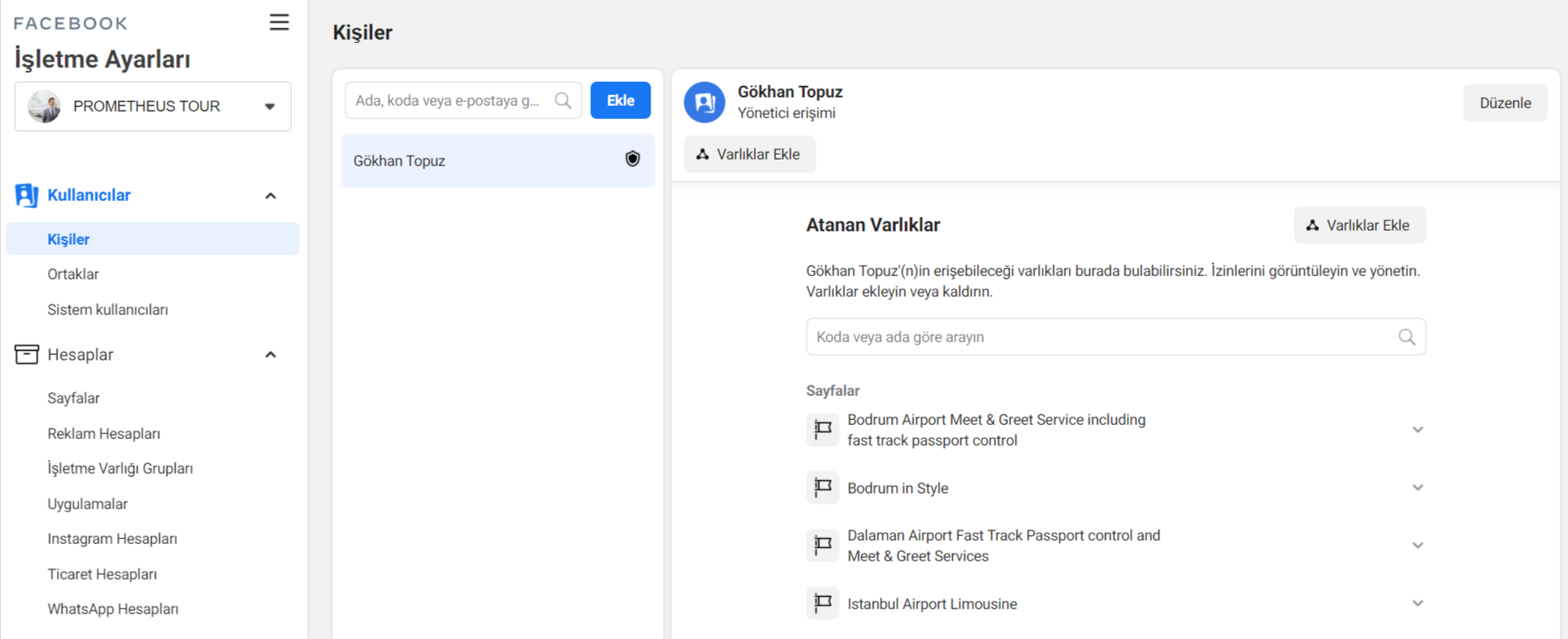Click the PROMETHEUS TOUR profile picture
Screen dimensions: 1568x639
[45, 106]
